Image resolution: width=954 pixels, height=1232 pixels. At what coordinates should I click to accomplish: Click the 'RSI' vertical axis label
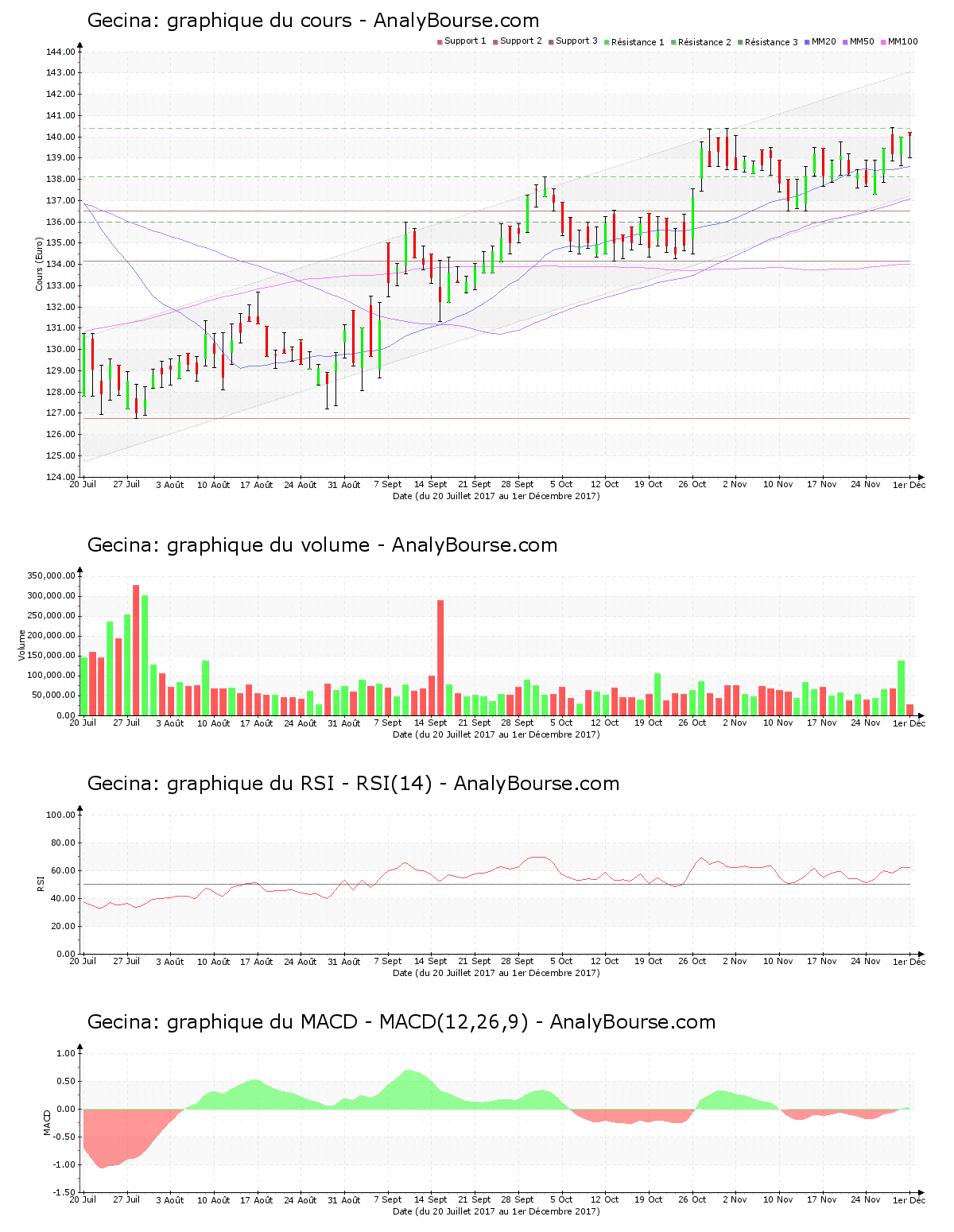click(40, 883)
